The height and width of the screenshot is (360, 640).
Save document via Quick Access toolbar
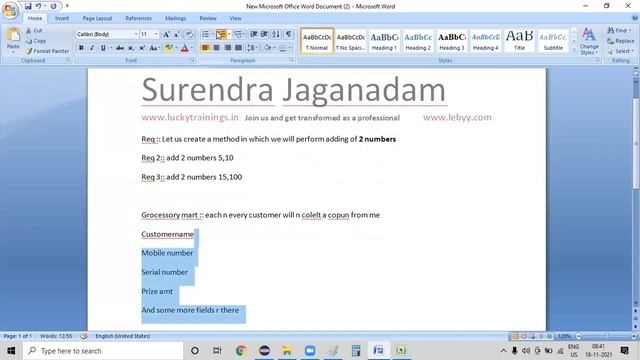[28, 6]
